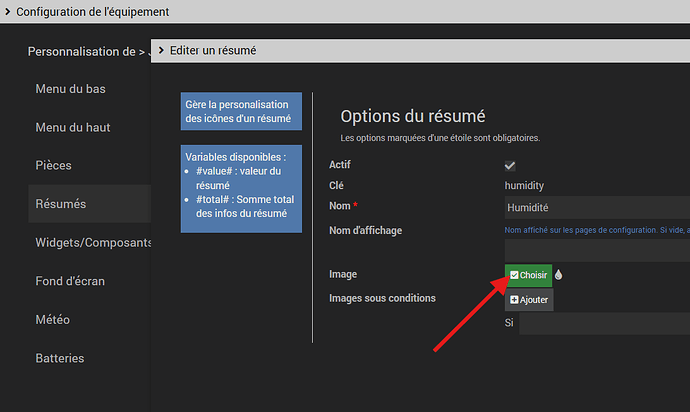
Task: Open the Météo section
Action: pos(52,320)
